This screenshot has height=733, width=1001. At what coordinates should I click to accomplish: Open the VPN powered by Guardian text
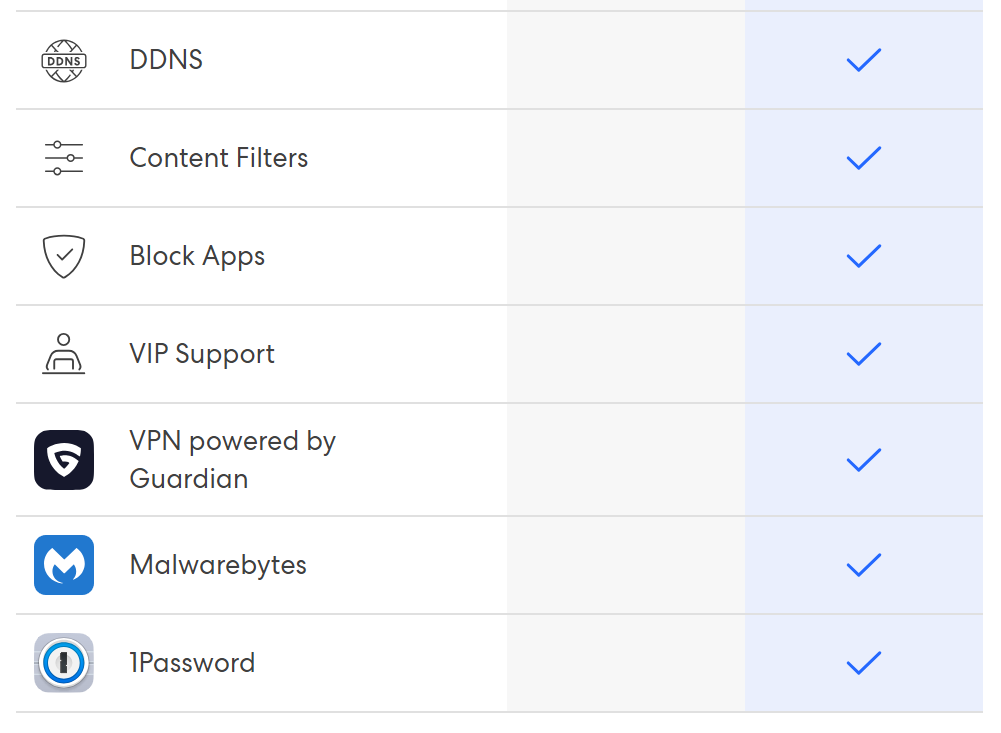(x=232, y=460)
